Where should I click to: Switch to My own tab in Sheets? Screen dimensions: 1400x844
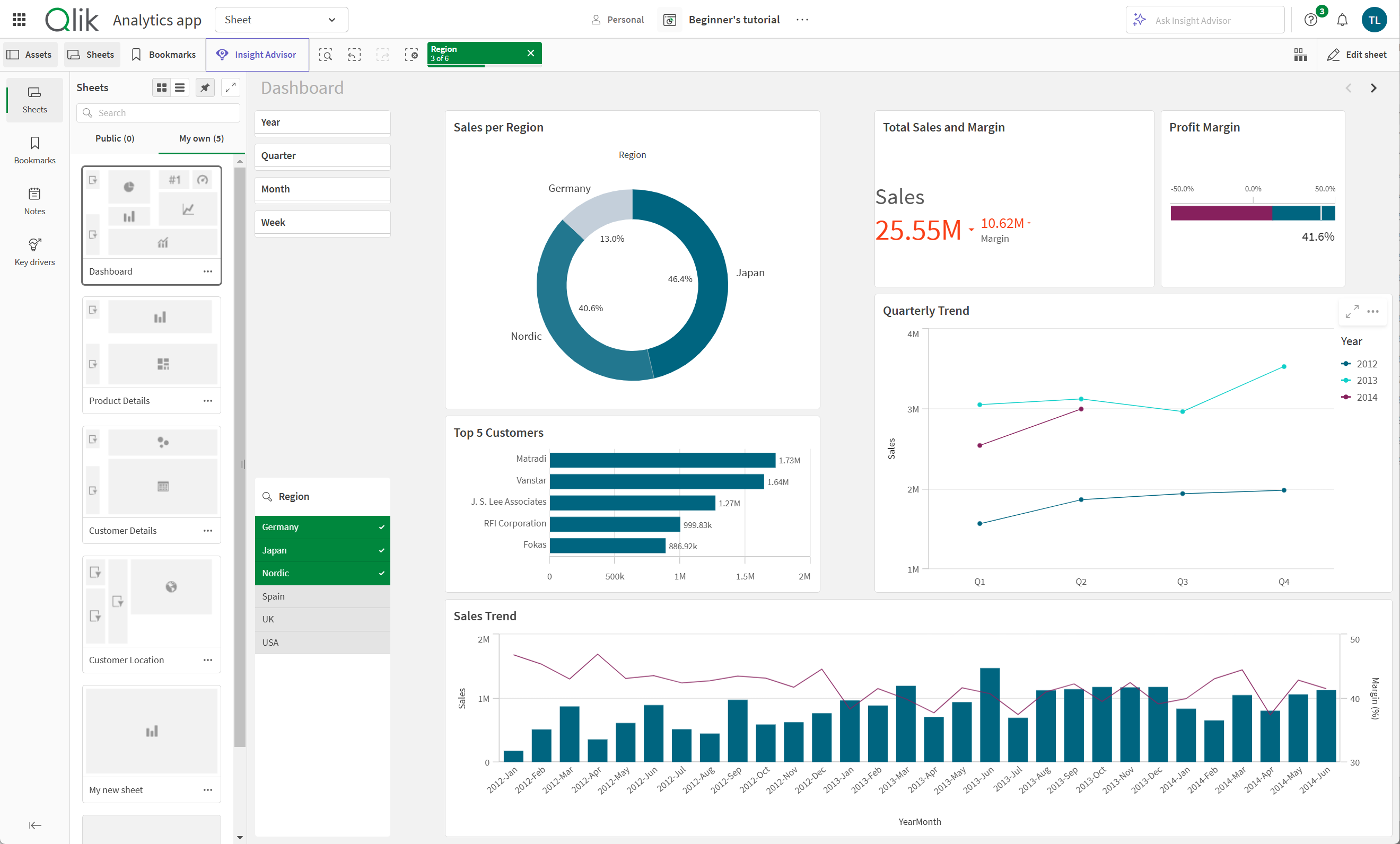pos(199,138)
